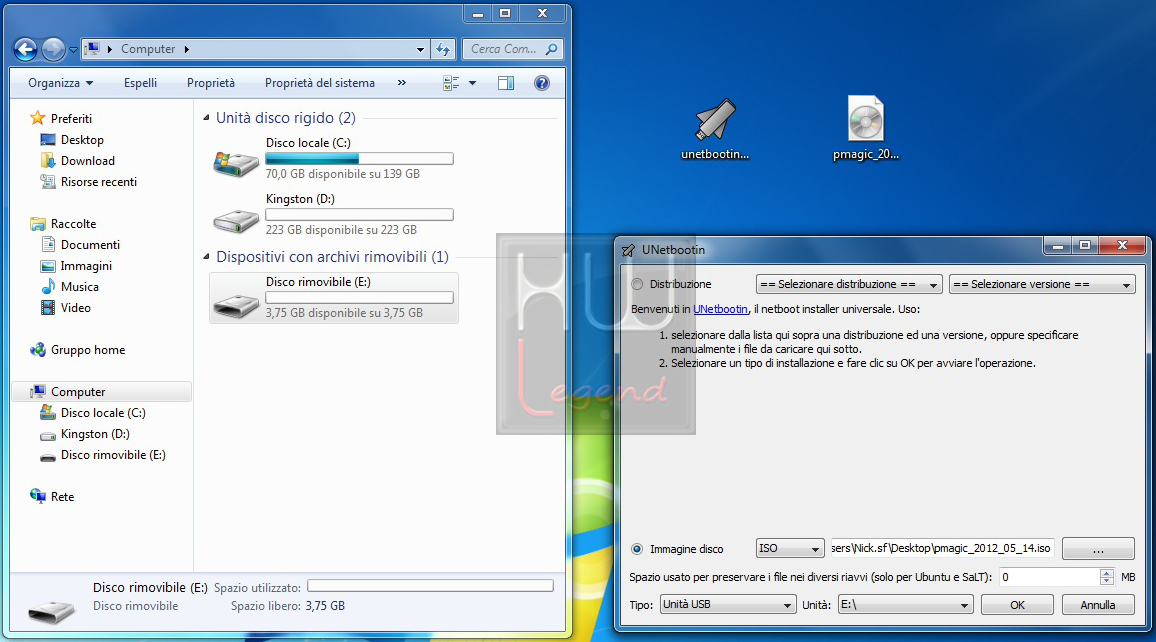
Task: Open Video library in the sidebar
Action: 75,308
